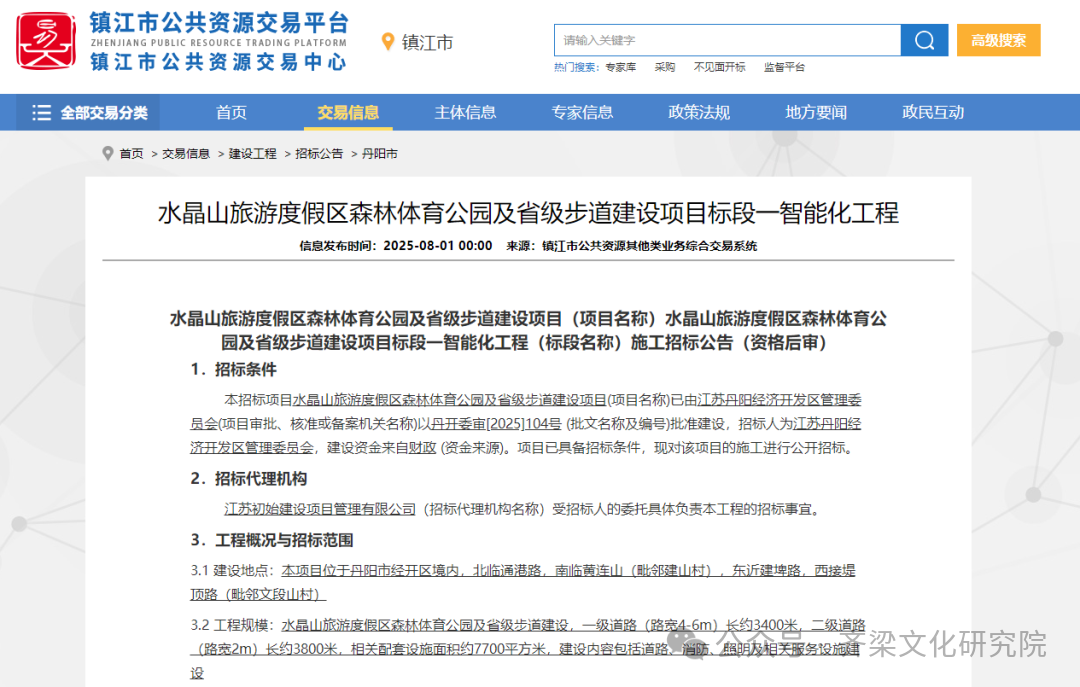Open the 主体信息 navigation tab
The width and height of the screenshot is (1080, 687).
pos(465,112)
